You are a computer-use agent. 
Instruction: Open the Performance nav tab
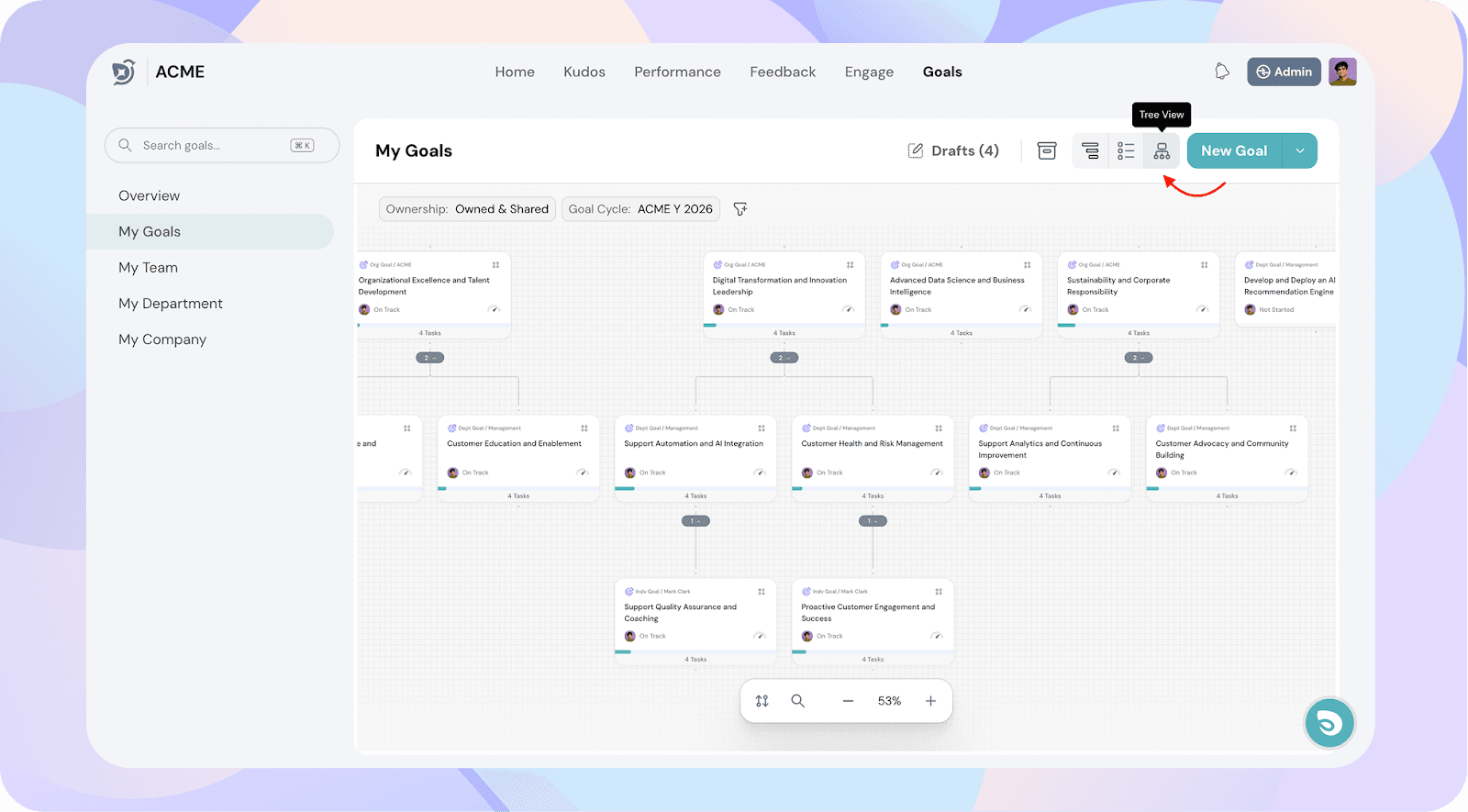(x=677, y=72)
